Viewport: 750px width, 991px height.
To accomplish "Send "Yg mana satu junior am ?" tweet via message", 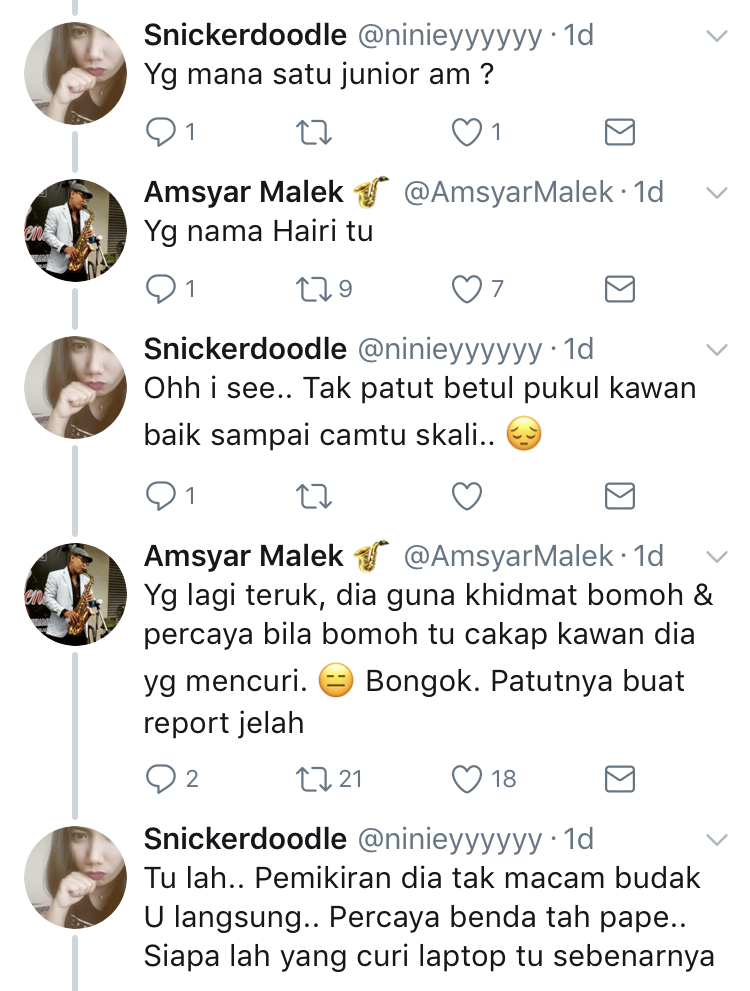I will click(x=620, y=131).
